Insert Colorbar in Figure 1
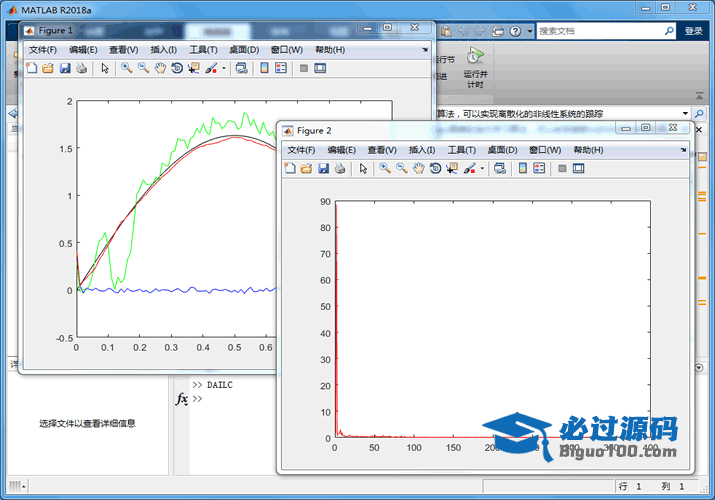The width and height of the screenshot is (715, 500). coord(264,68)
